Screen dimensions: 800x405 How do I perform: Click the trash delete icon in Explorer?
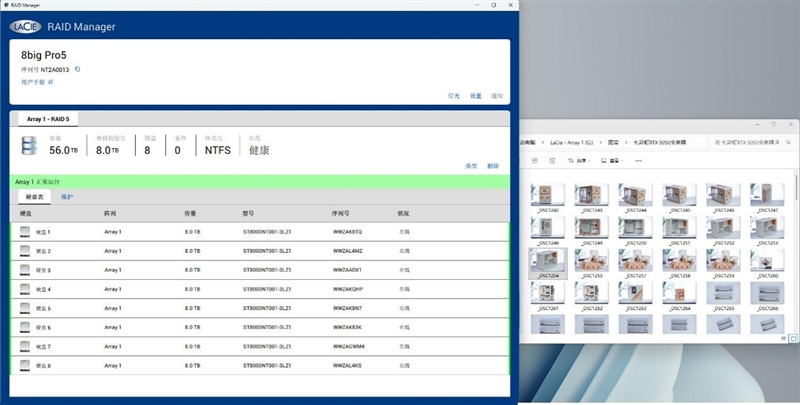(552, 161)
